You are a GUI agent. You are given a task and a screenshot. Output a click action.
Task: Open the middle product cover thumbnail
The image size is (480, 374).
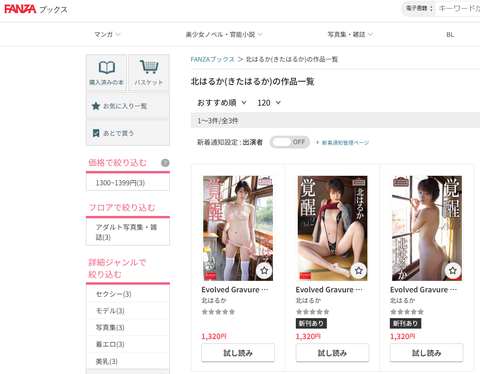coord(332,228)
